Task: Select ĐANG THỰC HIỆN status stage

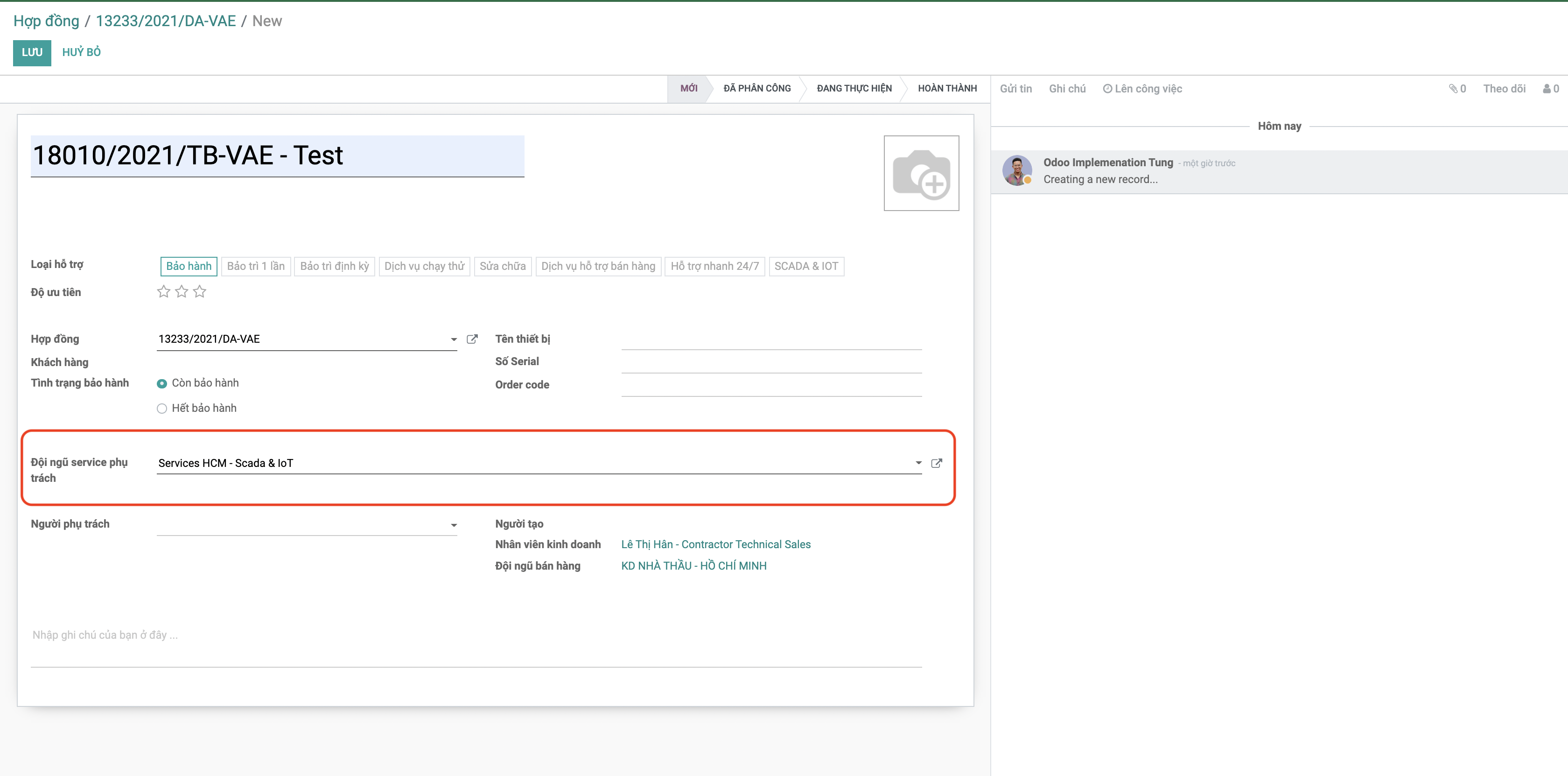Action: tap(854, 89)
